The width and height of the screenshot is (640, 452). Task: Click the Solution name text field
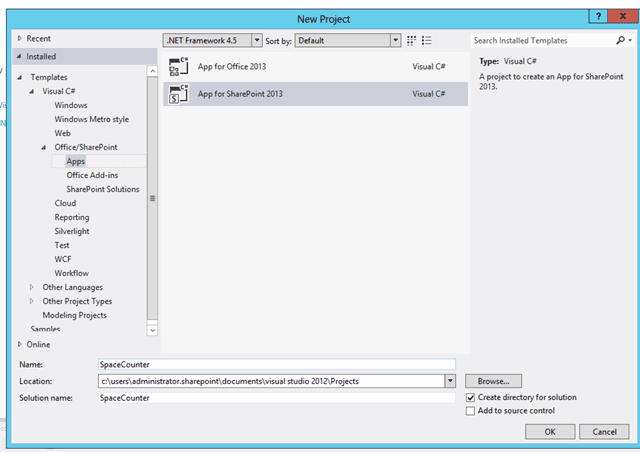coord(277,398)
